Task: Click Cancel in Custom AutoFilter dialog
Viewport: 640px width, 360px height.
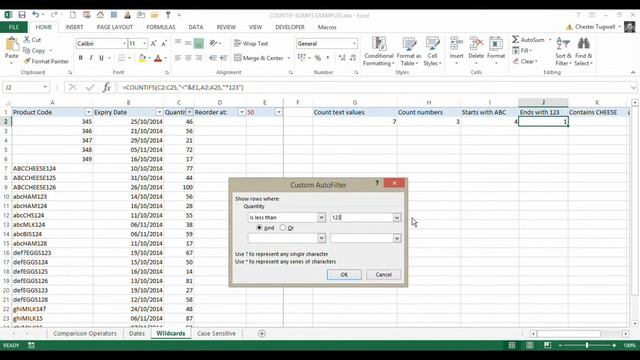Action: coord(384,275)
